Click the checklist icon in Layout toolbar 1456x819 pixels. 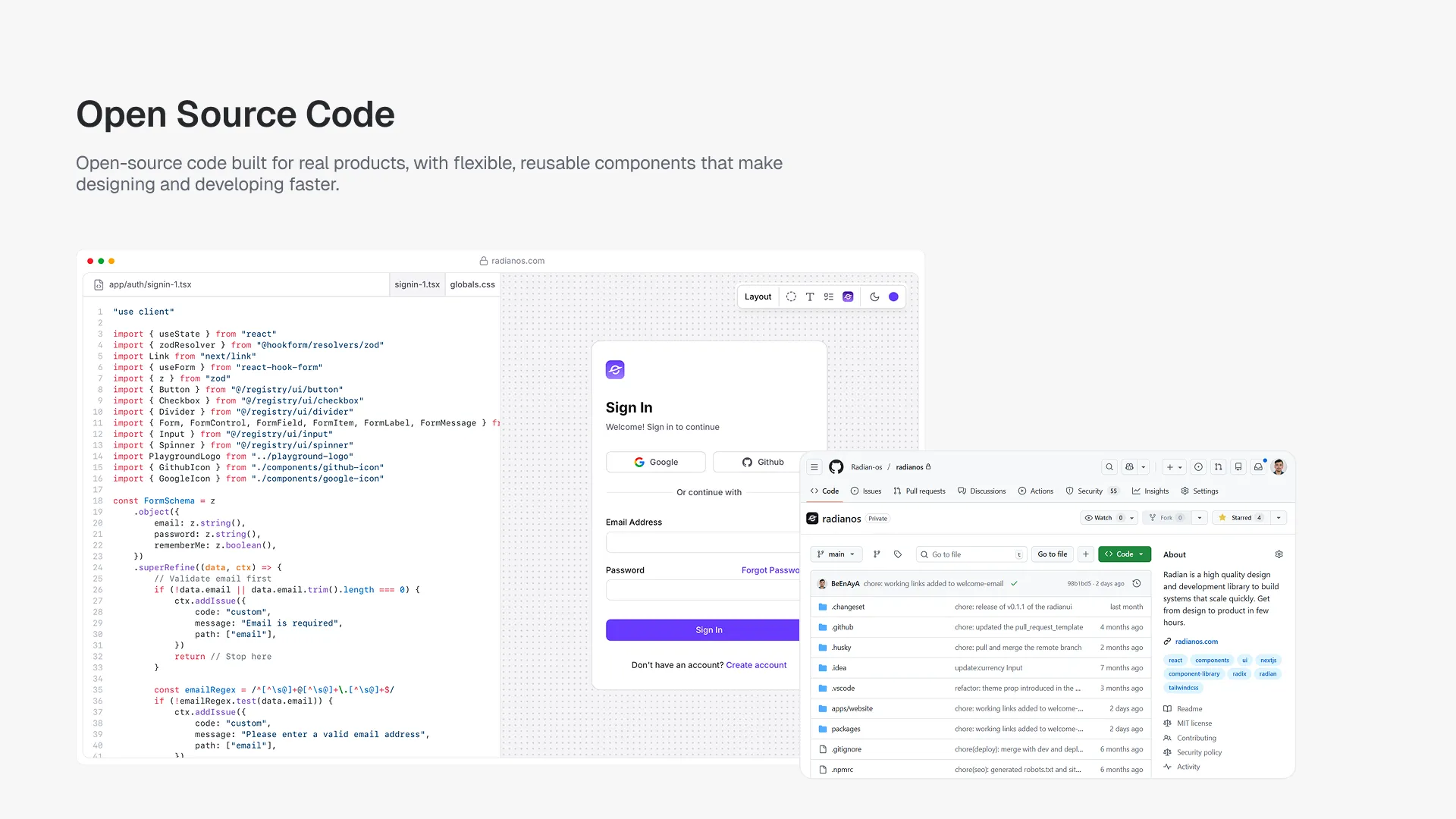[x=829, y=297]
